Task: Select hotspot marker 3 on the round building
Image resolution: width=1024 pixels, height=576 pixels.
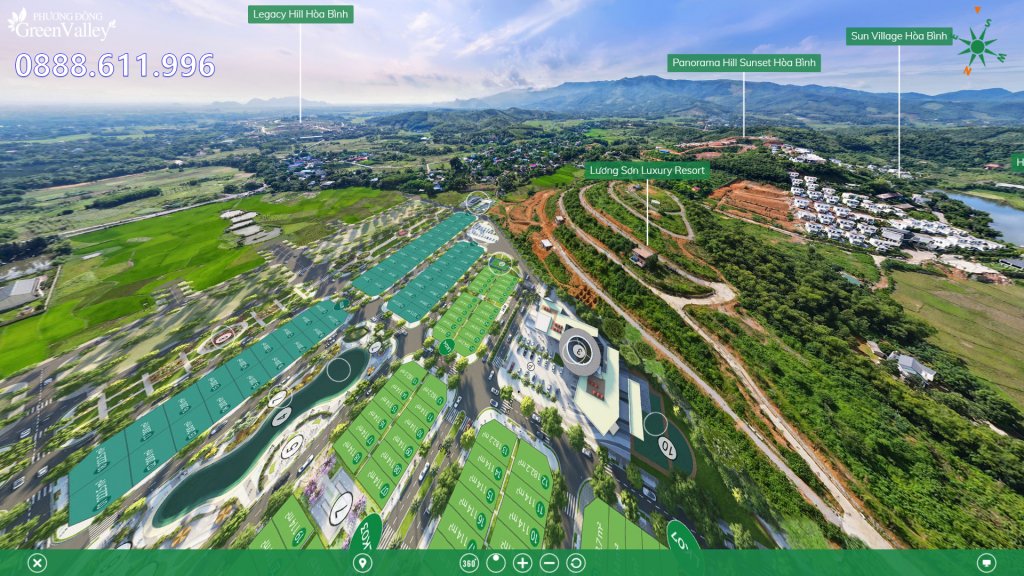Action: click(x=579, y=352)
